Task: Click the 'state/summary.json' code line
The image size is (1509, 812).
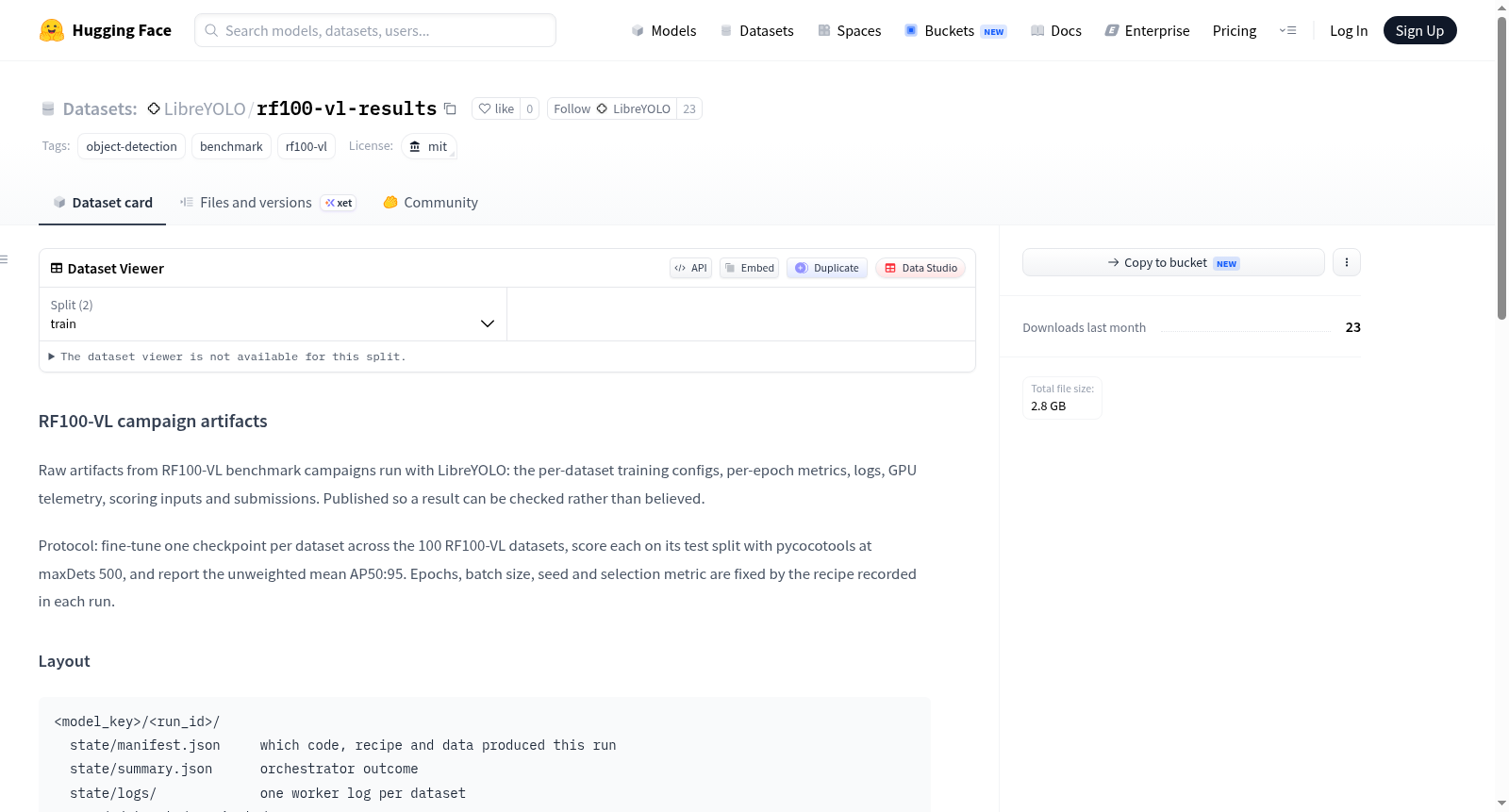Action: click(244, 769)
